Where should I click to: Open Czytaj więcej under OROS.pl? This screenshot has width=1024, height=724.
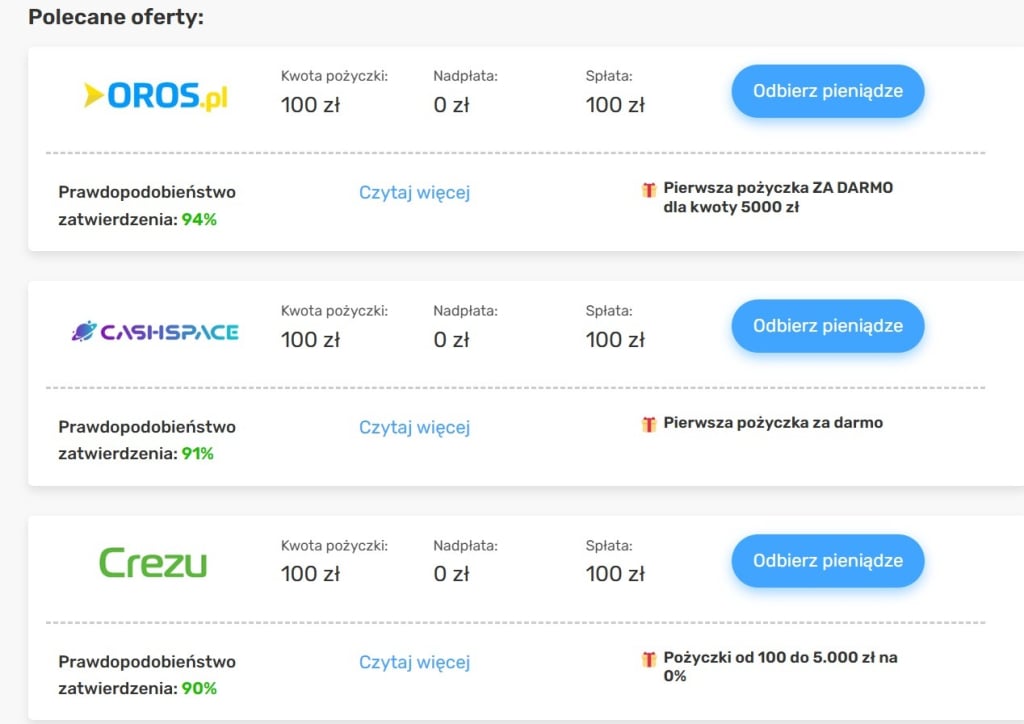(414, 193)
